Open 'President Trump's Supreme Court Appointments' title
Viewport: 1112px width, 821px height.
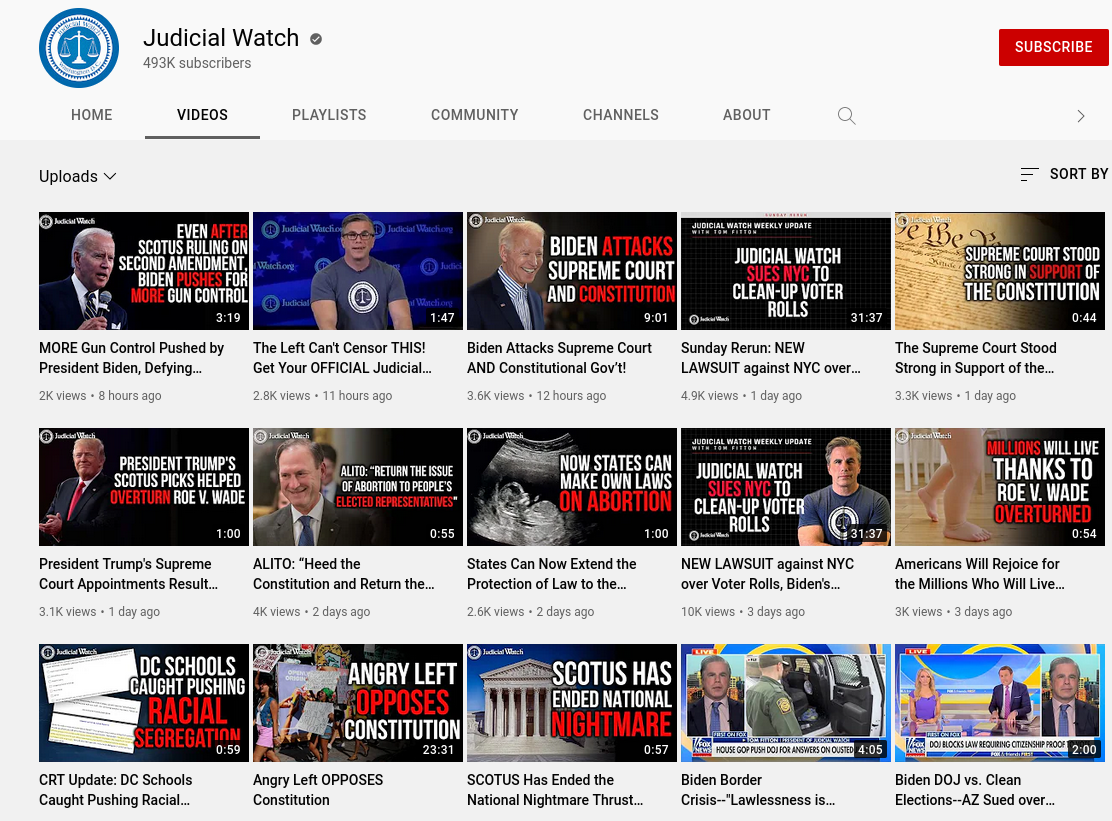pyautogui.click(x=128, y=574)
